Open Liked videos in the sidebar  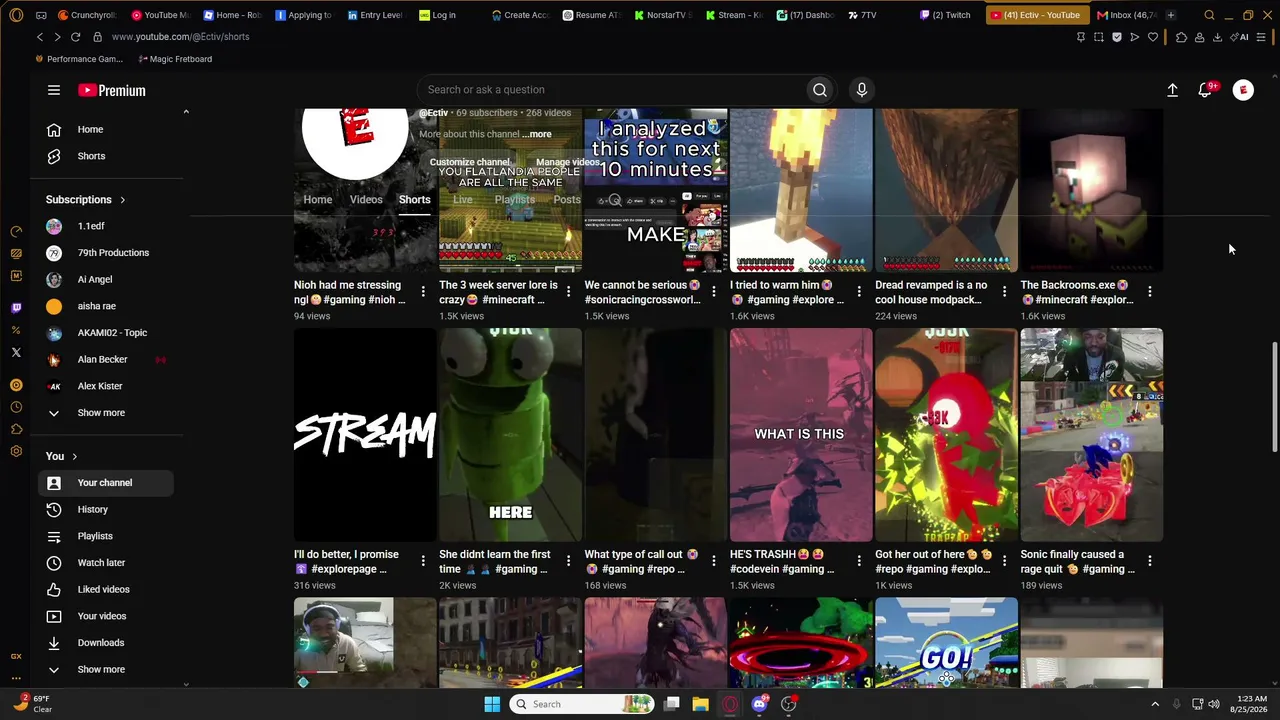[x=106, y=590]
